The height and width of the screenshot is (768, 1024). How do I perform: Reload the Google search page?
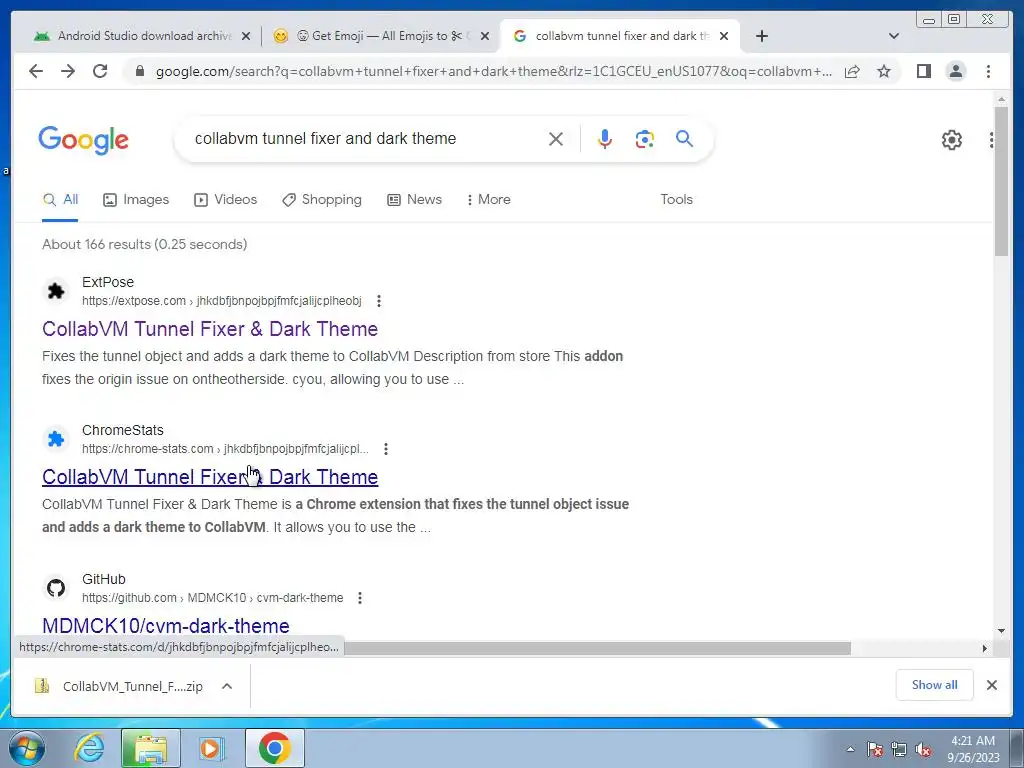(100, 71)
